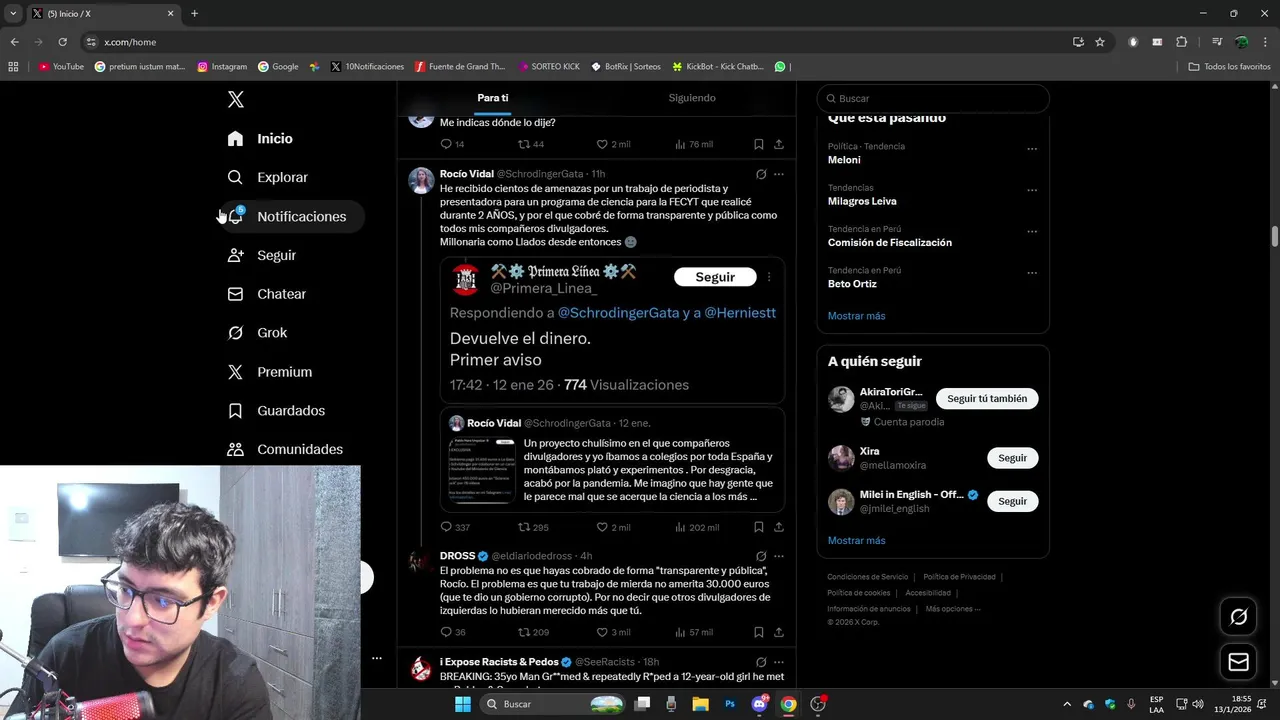
Task: Switch to the Para ti tab
Action: click(493, 98)
